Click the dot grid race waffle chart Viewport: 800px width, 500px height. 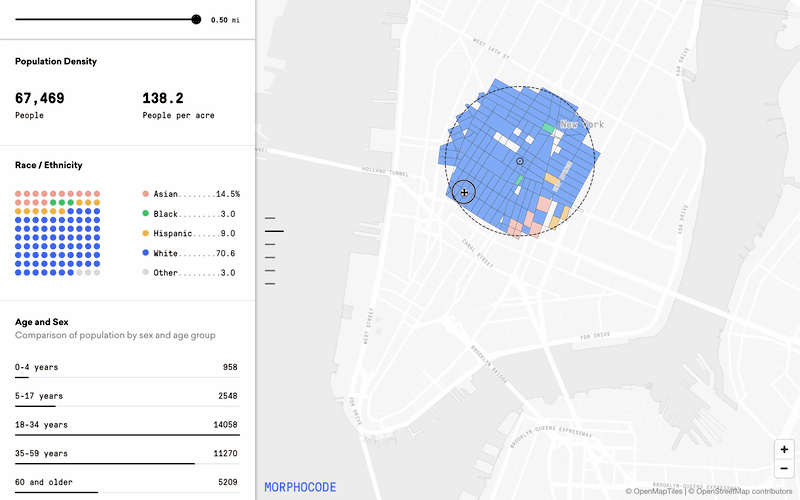pos(58,233)
